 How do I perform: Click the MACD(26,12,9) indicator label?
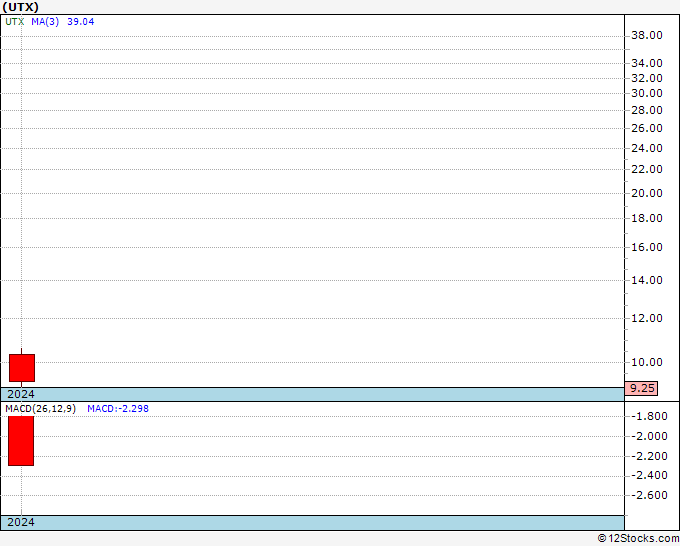click(40, 409)
